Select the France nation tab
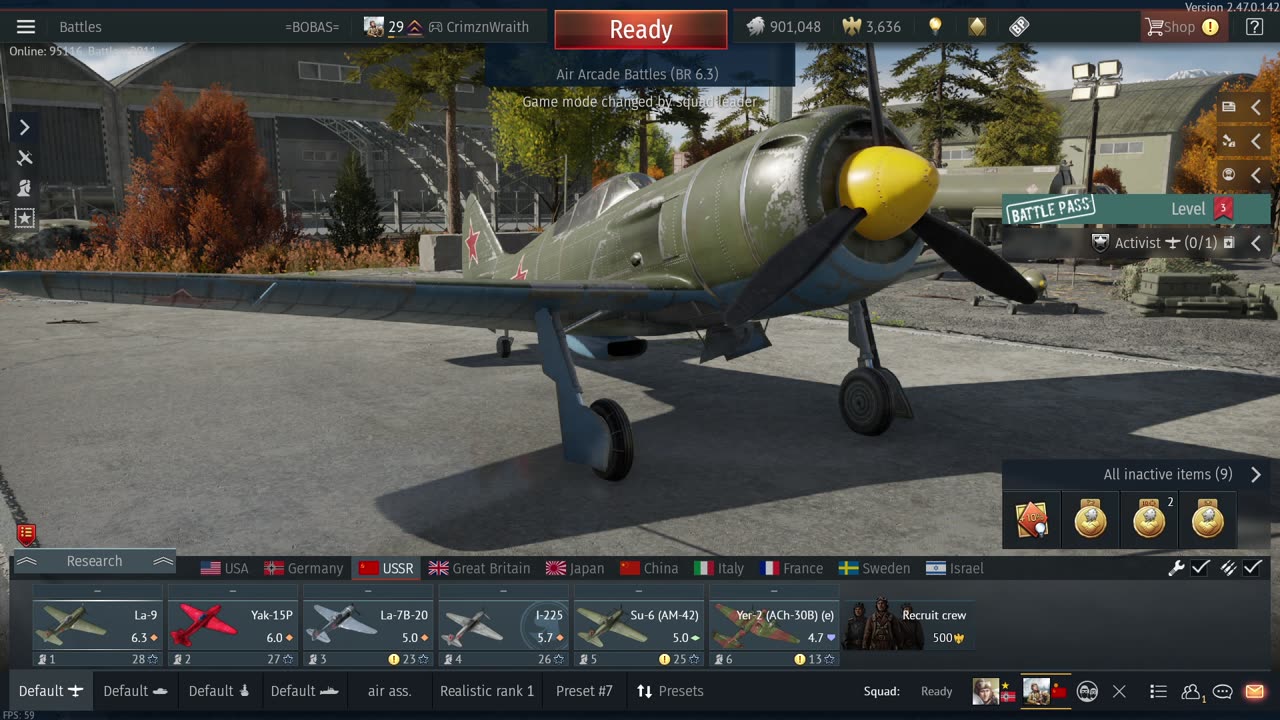 coord(792,568)
